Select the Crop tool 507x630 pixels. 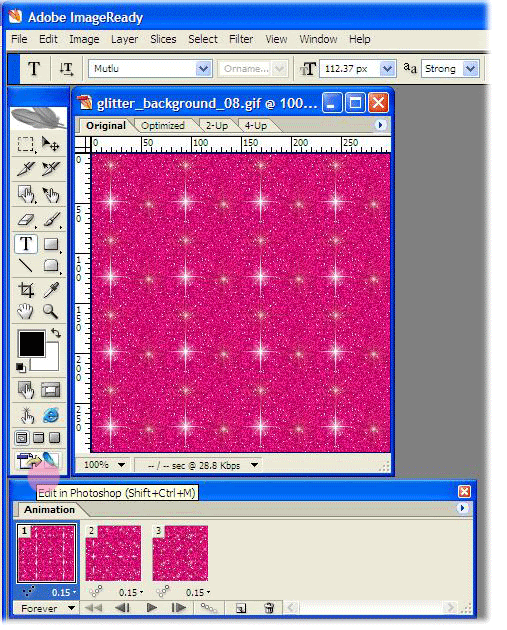click(x=26, y=290)
